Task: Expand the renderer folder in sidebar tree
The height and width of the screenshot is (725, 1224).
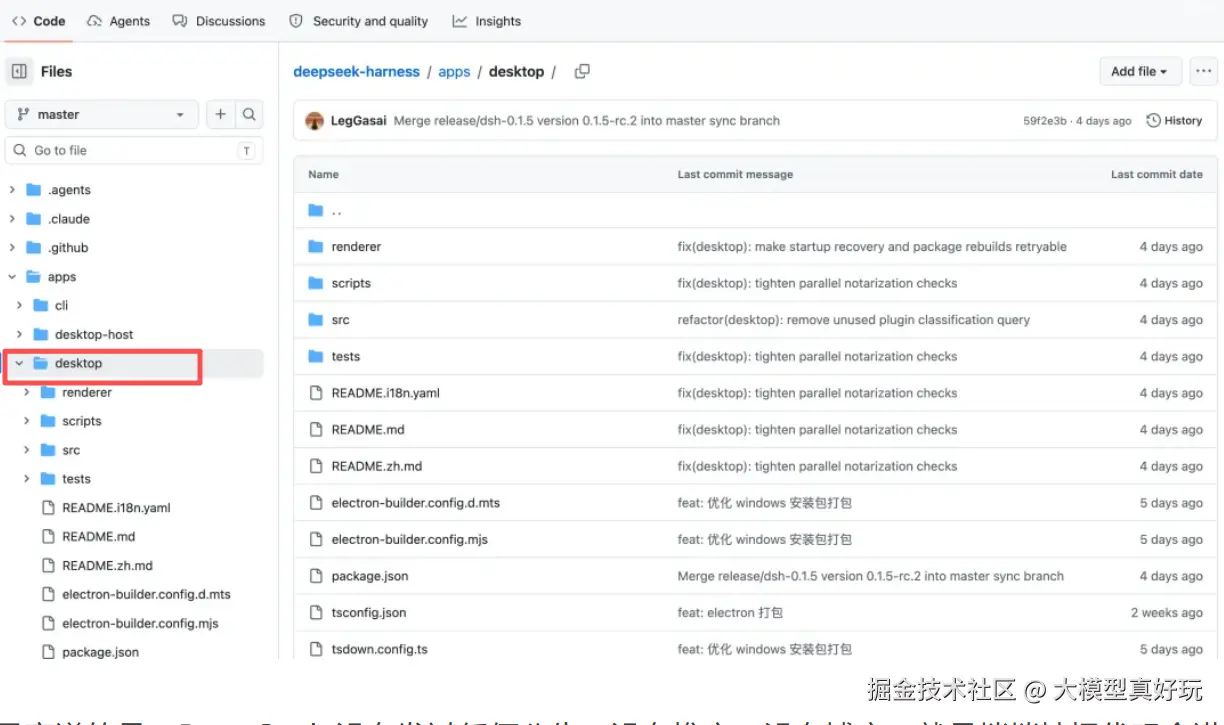Action: coord(27,393)
